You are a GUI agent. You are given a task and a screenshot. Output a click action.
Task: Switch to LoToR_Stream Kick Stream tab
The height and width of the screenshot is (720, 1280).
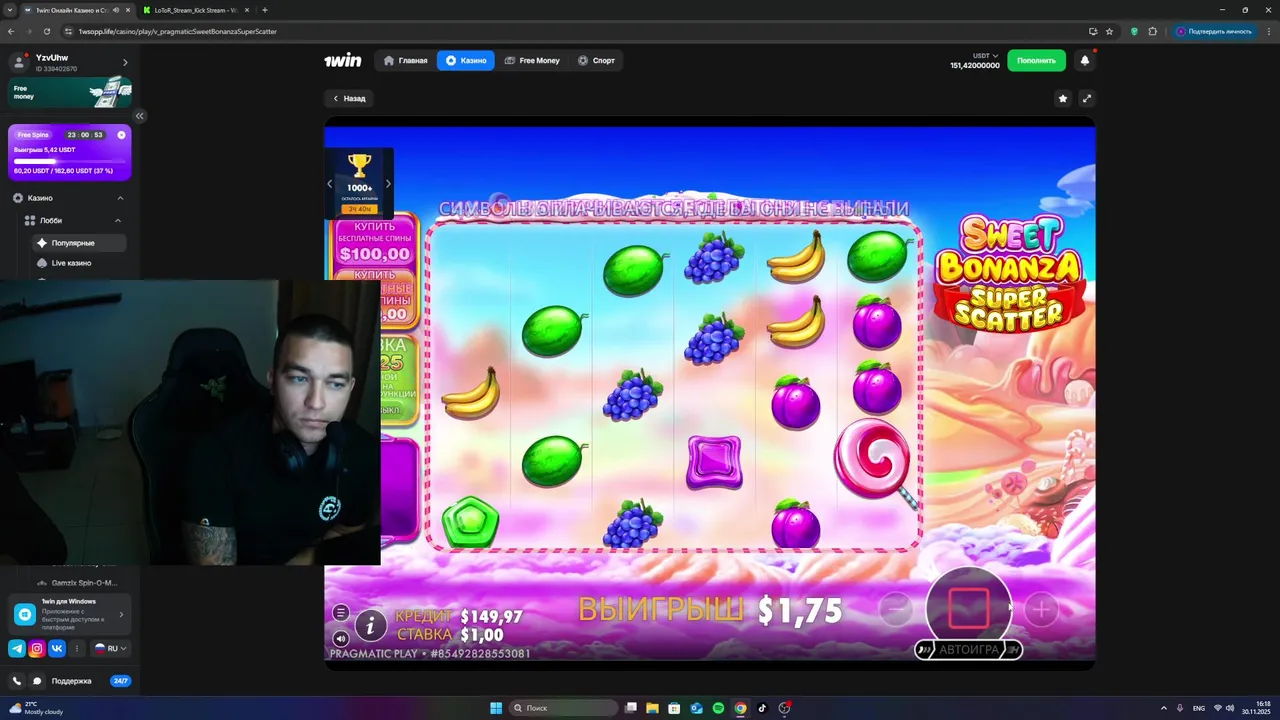click(194, 10)
